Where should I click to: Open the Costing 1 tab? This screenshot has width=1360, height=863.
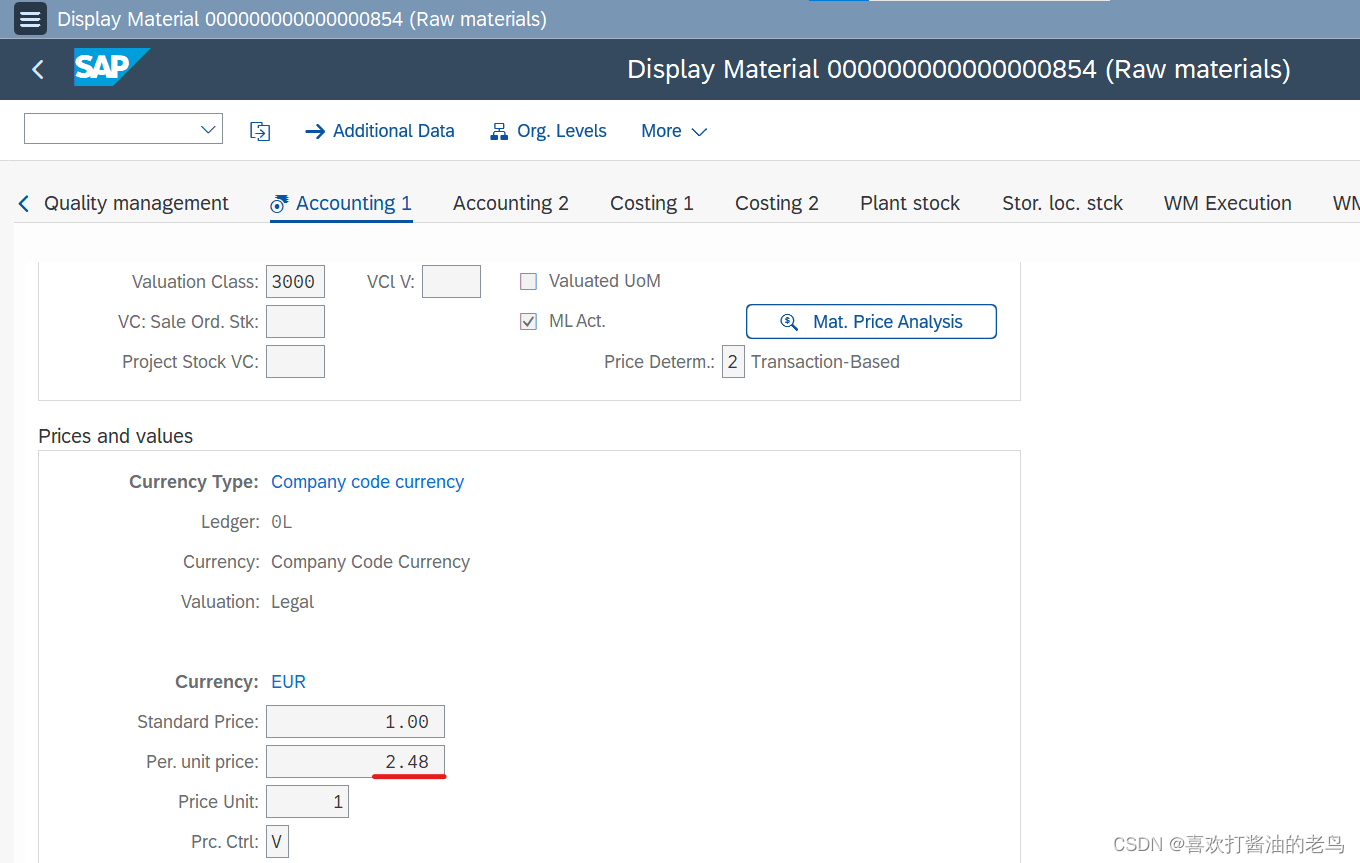pyautogui.click(x=652, y=203)
